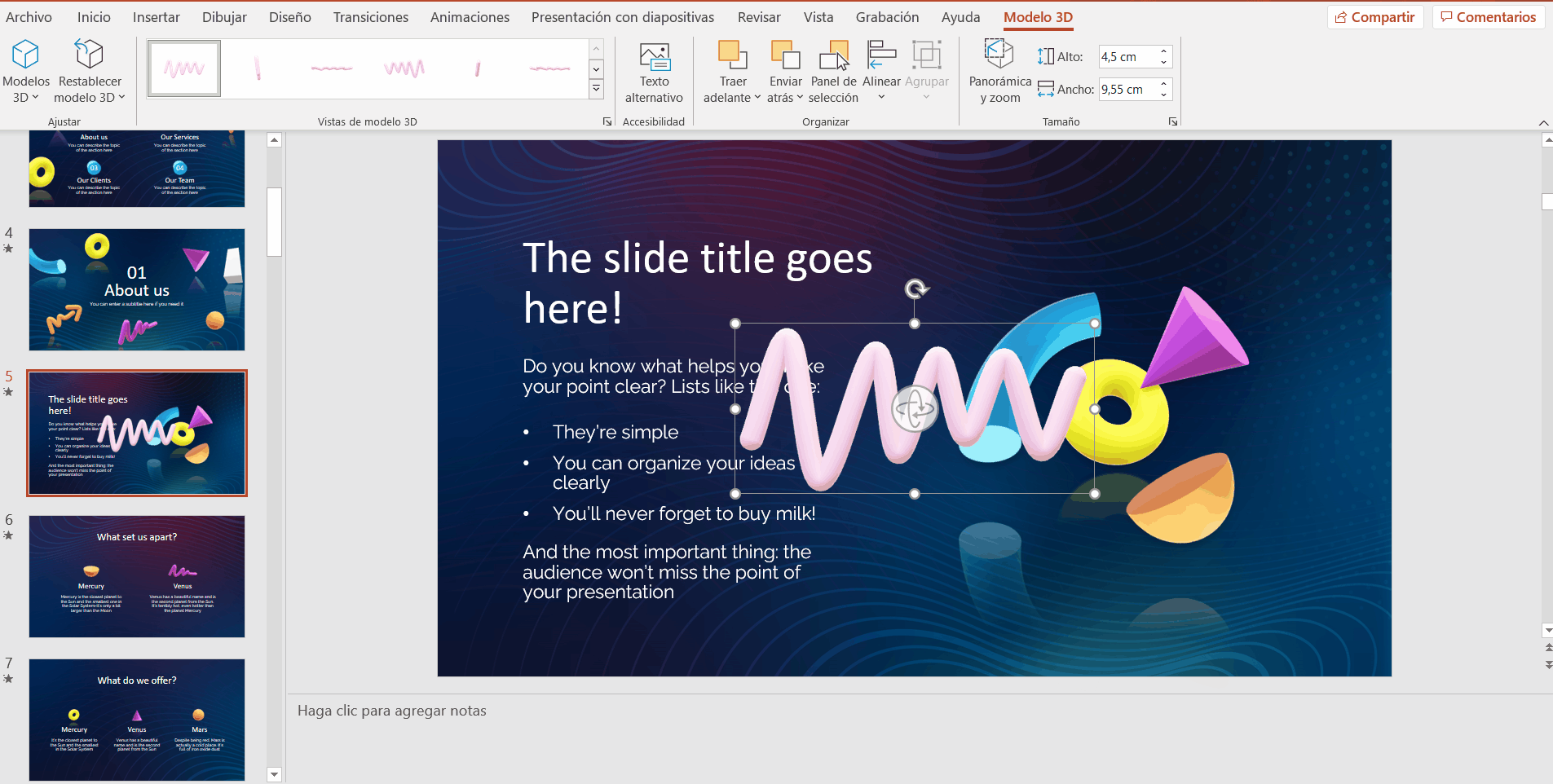Select slide 6 thumbnail What set us apart
This screenshot has width=1553, height=784.
click(x=137, y=576)
